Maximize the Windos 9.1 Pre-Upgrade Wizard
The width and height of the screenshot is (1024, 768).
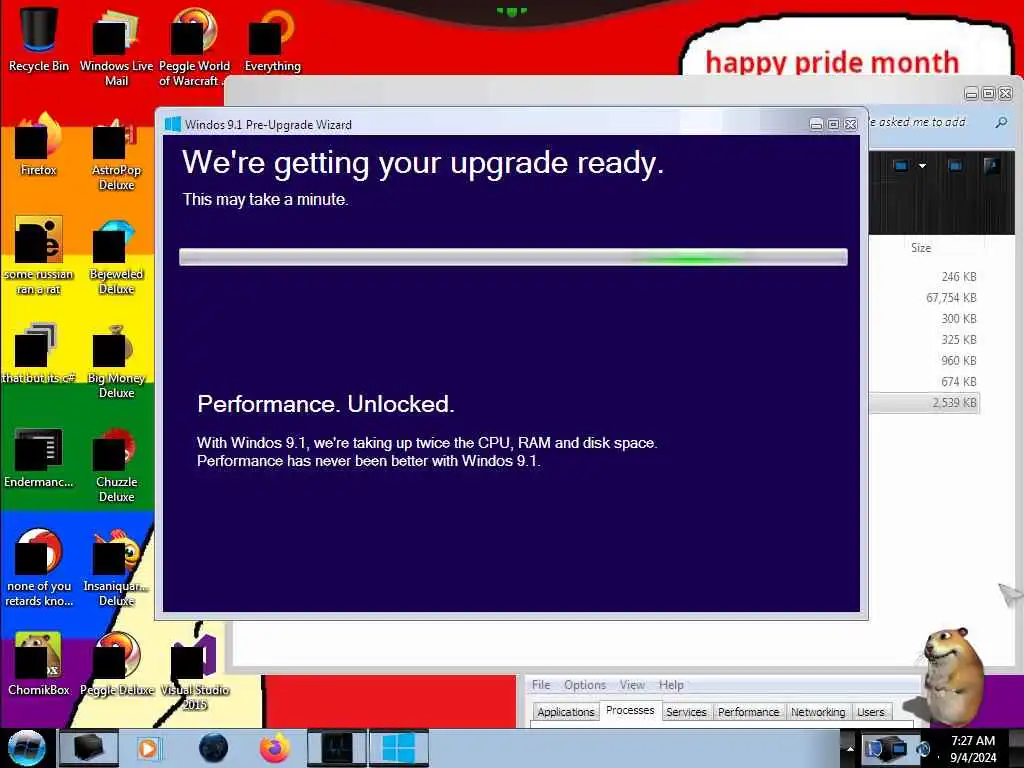(x=833, y=124)
